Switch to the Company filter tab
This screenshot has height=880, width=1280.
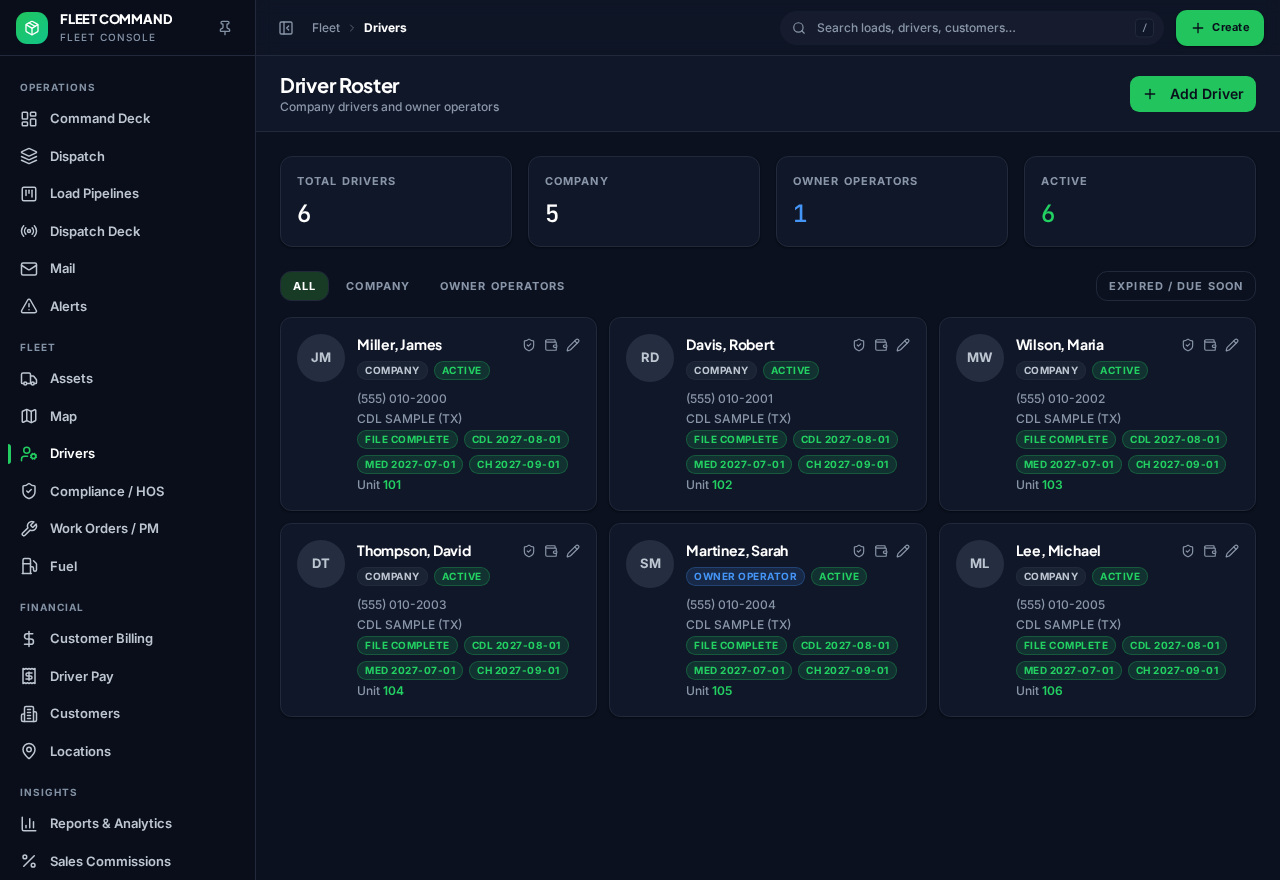tap(378, 286)
